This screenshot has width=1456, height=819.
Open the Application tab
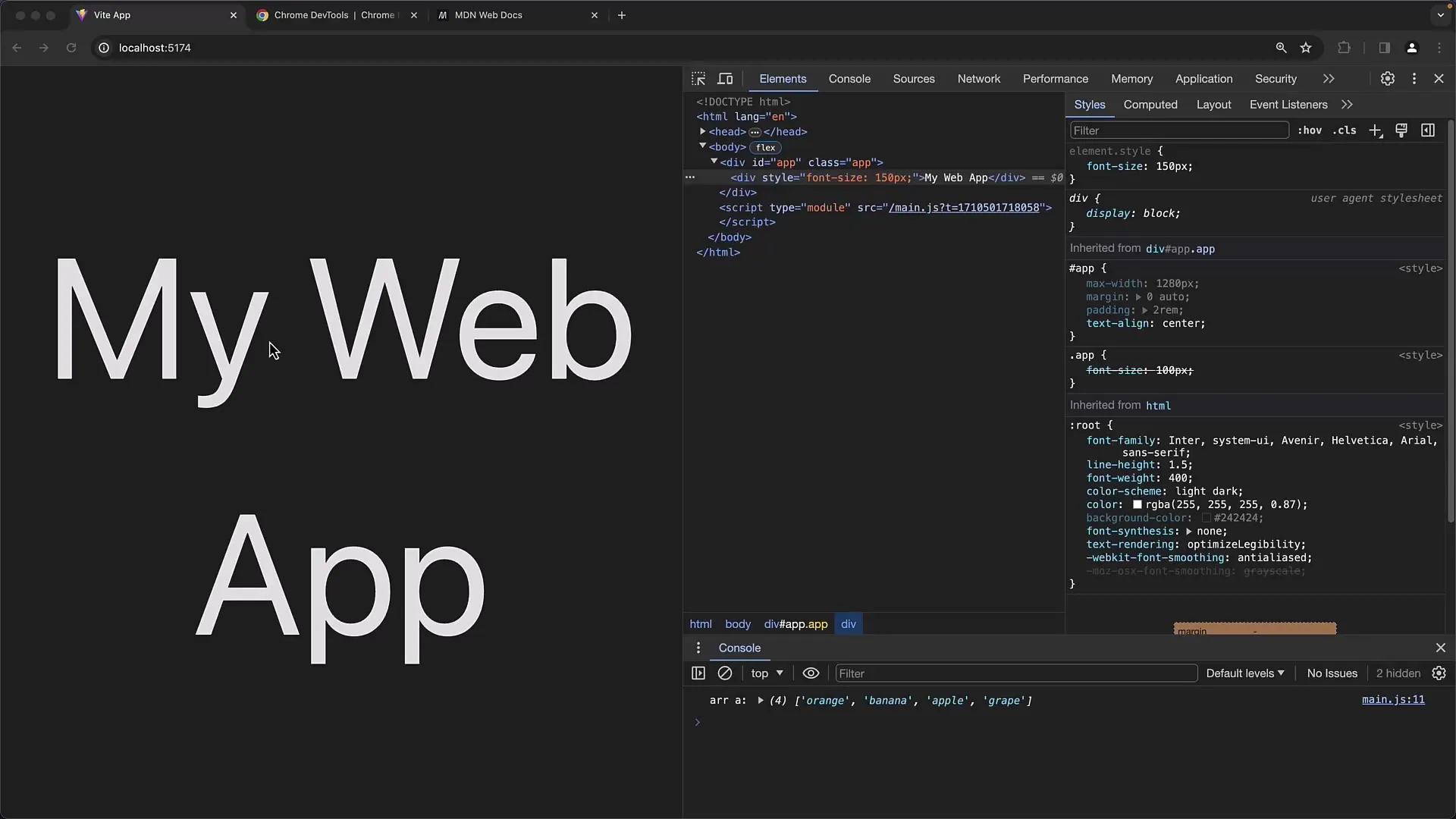pyautogui.click(x=1203, y=79)
